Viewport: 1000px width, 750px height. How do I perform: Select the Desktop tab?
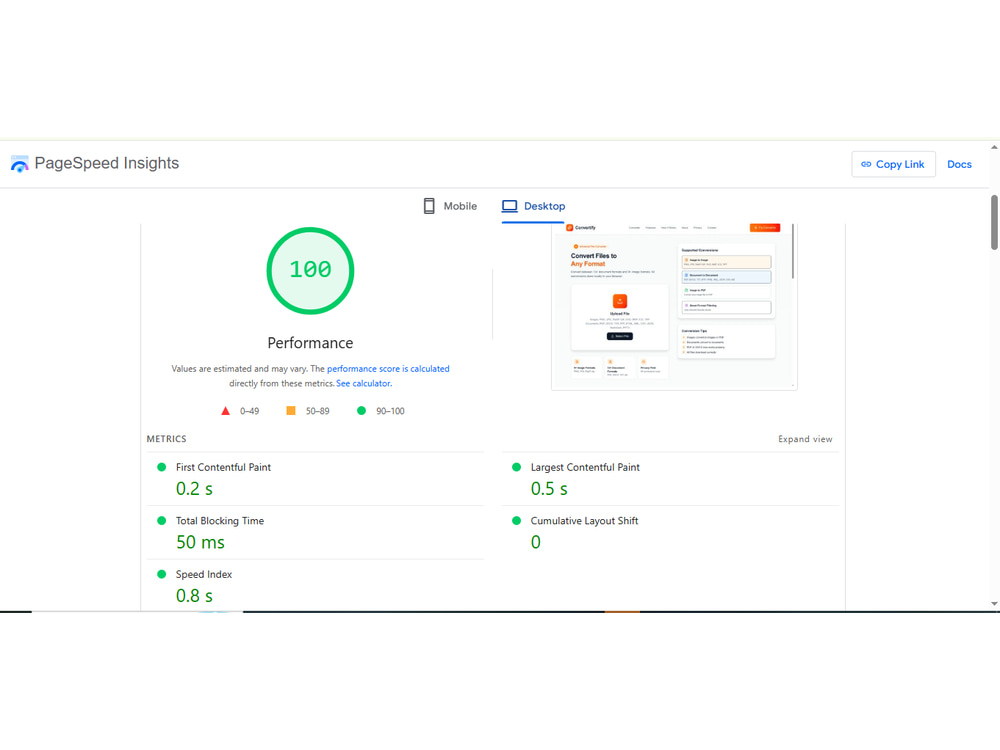coord(533,206)
